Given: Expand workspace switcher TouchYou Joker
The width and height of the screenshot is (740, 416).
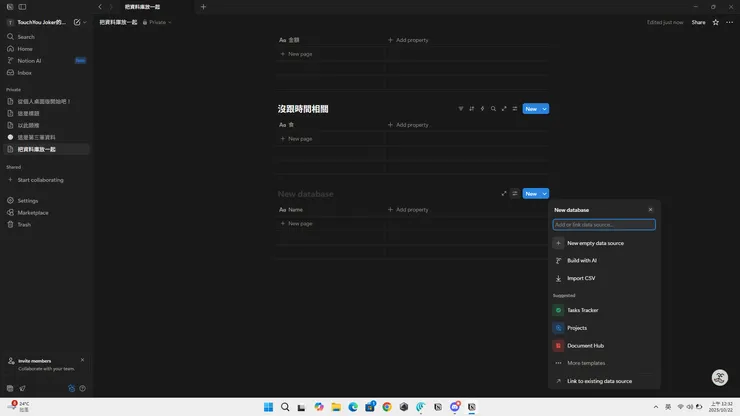Looking at the screenshot, I should (41, 22).
